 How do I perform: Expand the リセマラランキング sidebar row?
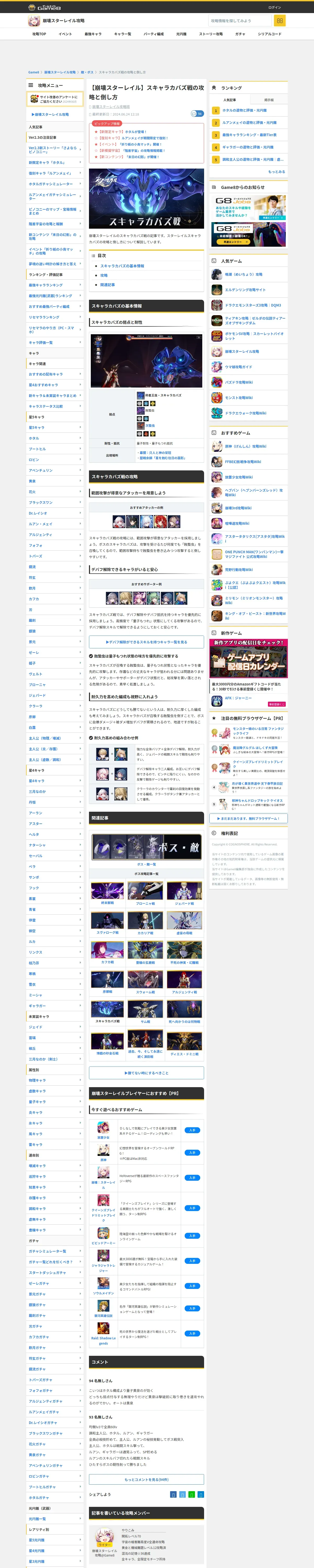pos(55,317)
